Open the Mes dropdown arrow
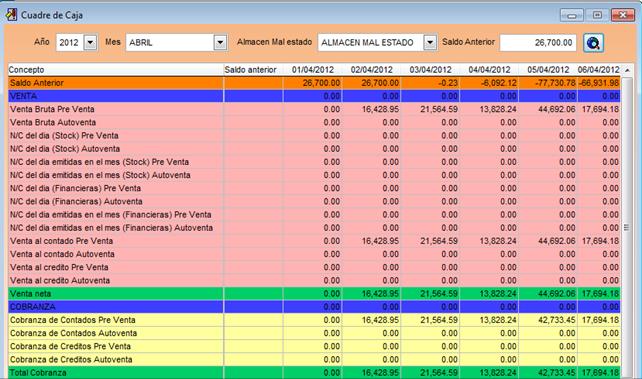 click(220, 42)
